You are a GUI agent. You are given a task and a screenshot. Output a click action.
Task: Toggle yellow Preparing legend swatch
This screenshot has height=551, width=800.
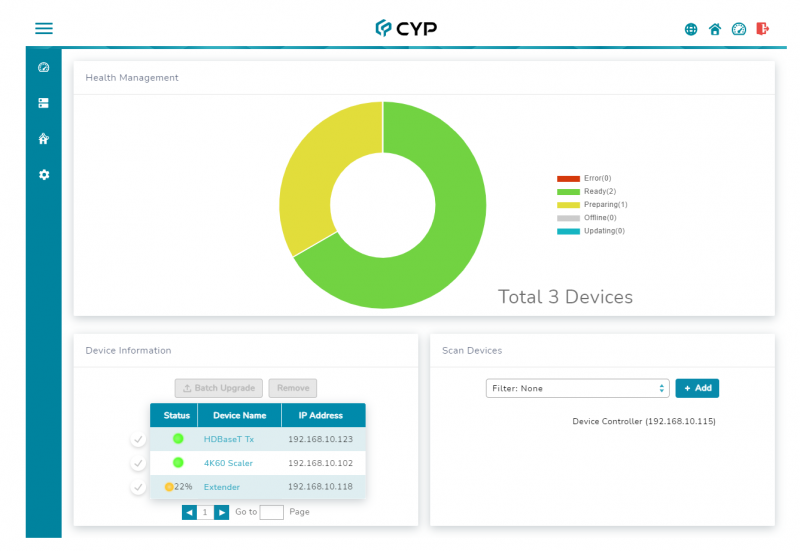(x=568, y=205)
